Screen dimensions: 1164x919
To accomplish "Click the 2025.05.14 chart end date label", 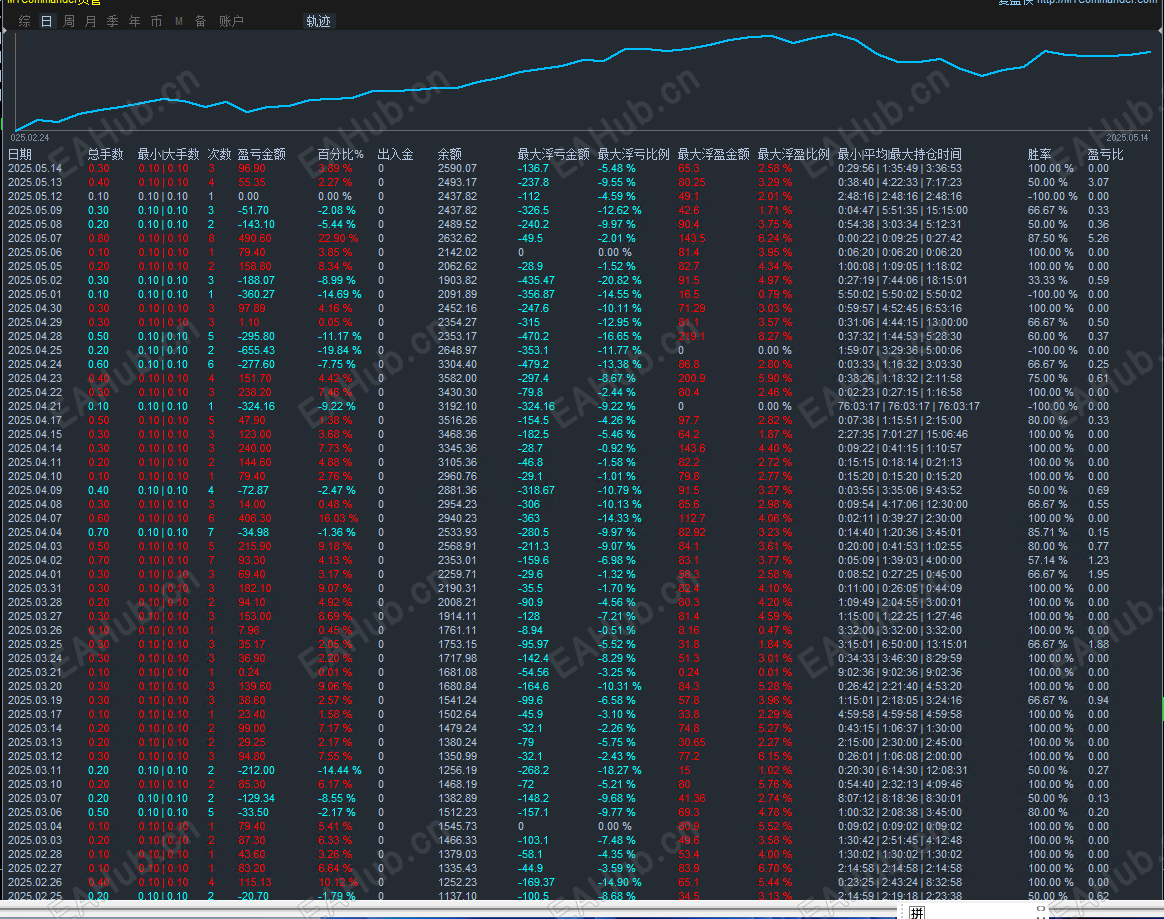I will 1127,138.
